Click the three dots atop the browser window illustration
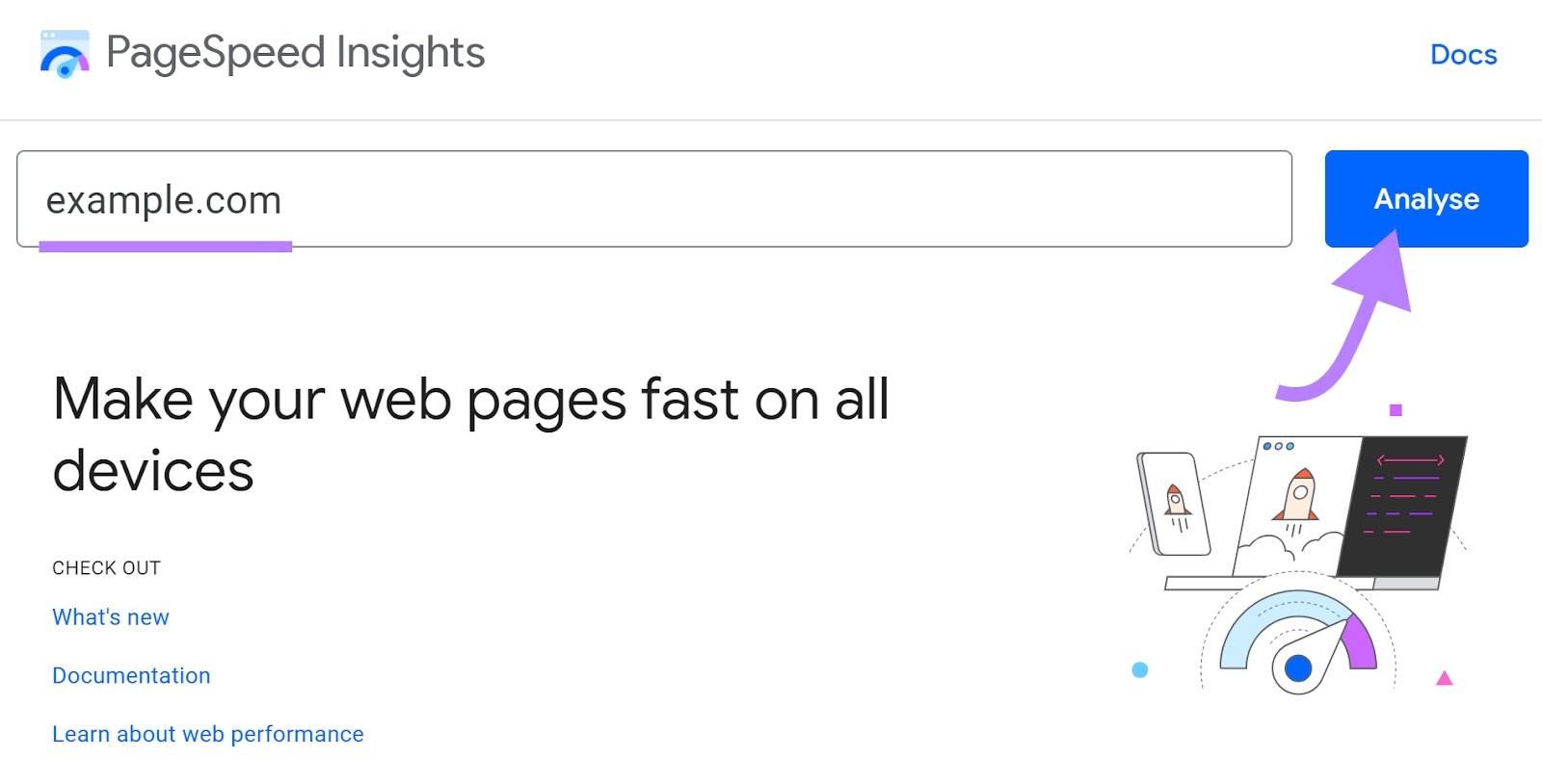1542x784 pixels. 1277,446
